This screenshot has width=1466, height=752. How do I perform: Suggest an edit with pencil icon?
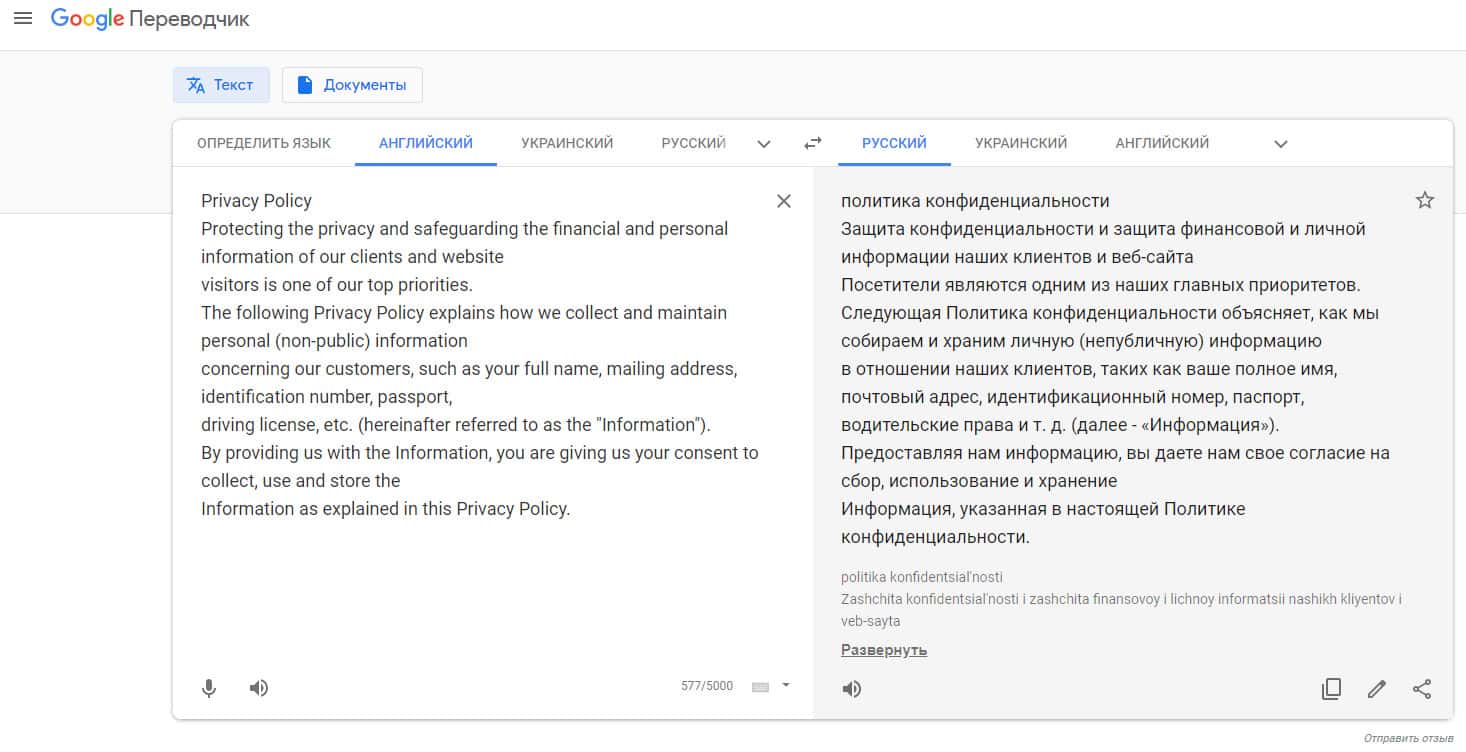(1377, 689)
